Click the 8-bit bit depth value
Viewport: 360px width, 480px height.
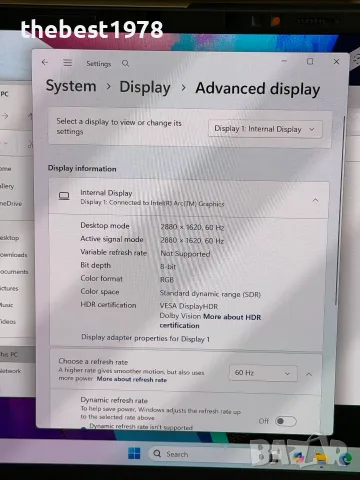168,267
